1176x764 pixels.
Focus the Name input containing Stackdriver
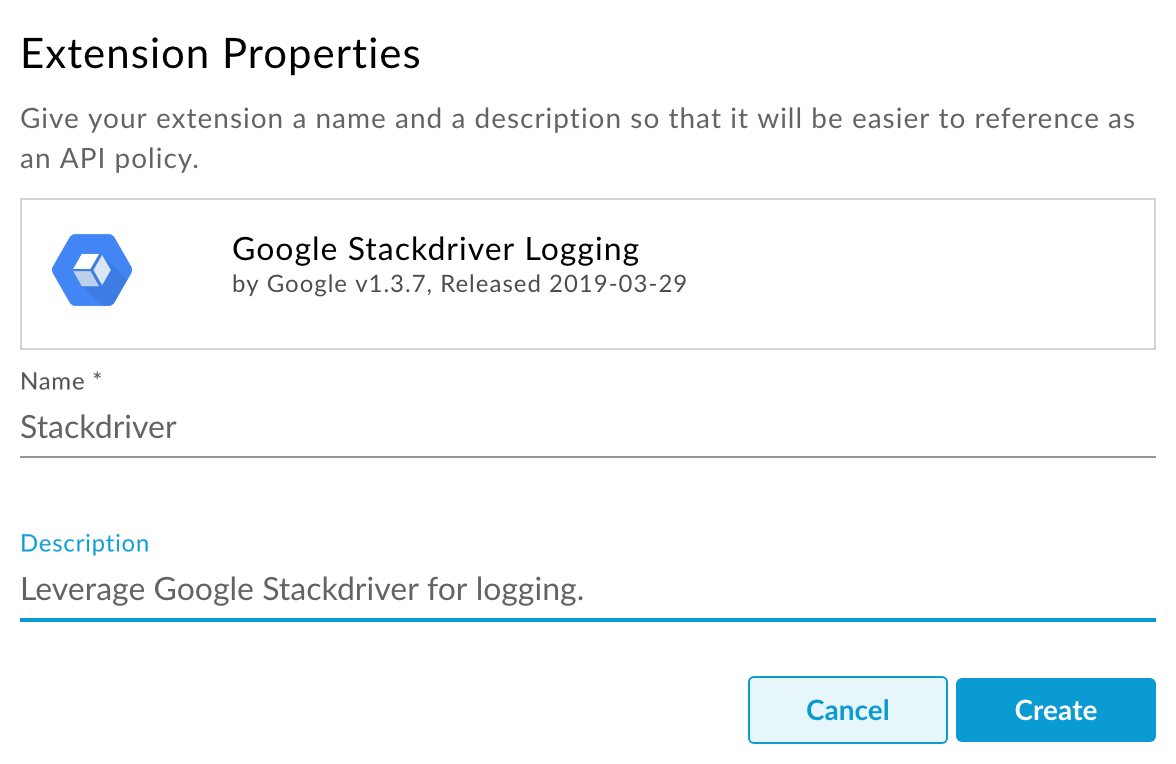click(x=588, y=427)
